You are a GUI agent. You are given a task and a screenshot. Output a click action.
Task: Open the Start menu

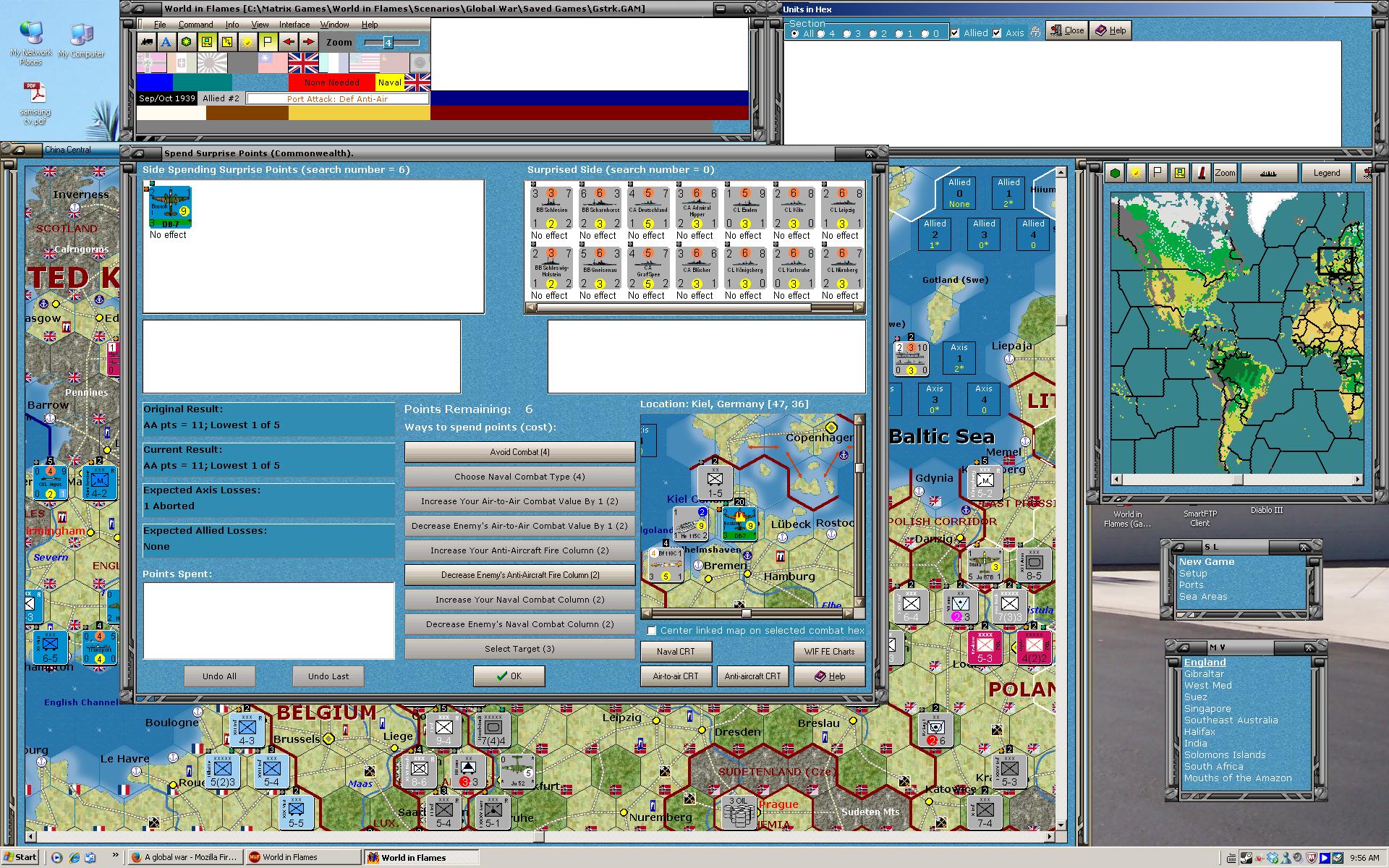click(20, 857)
